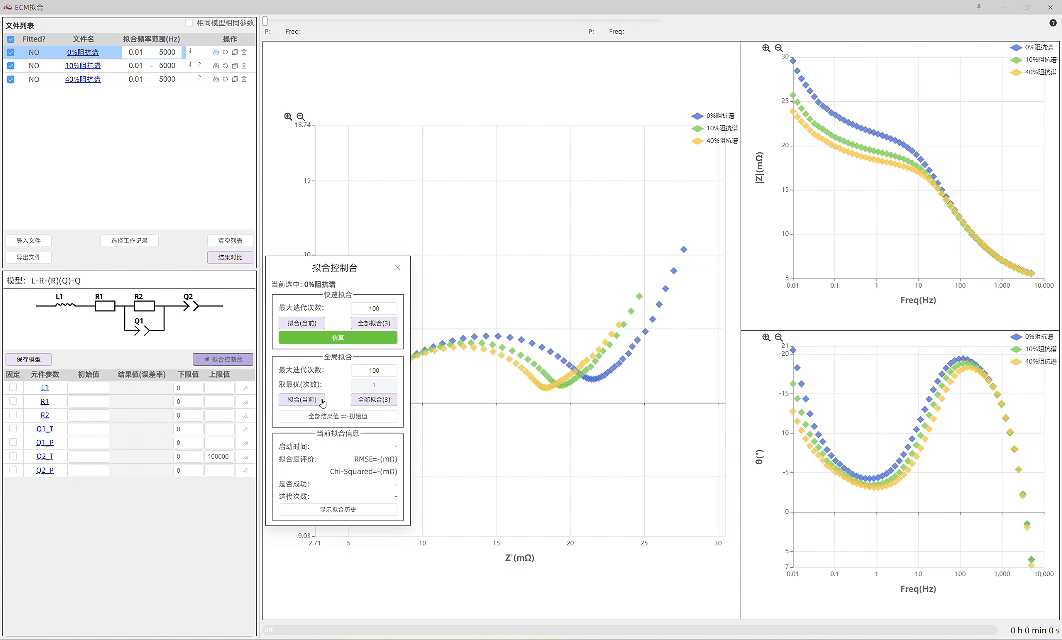Uncheck the second file row checkbox
This screenshot has width=1062, height=640.
click(10, 66)
